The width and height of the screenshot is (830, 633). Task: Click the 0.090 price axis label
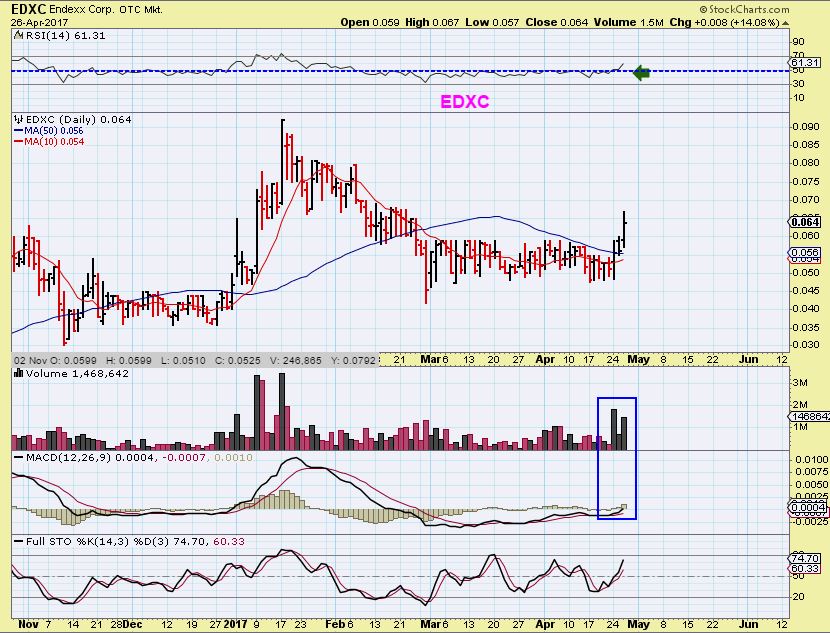click(x=806, y=126)
